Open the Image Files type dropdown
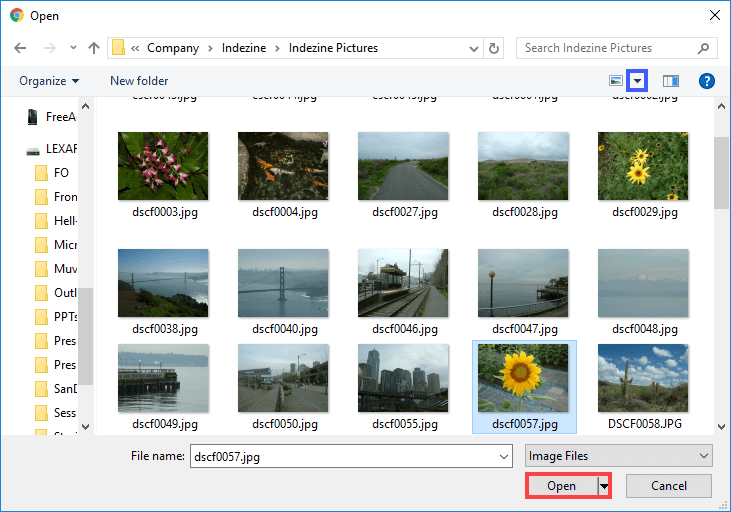The width and height of the screenshot is (731, 512). [619, 456]
